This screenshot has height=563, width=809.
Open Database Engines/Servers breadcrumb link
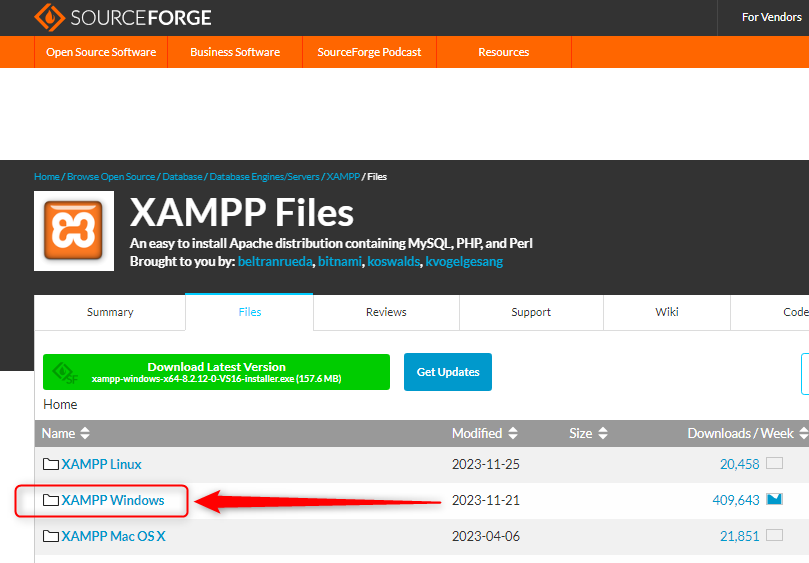tap(264, 176)
